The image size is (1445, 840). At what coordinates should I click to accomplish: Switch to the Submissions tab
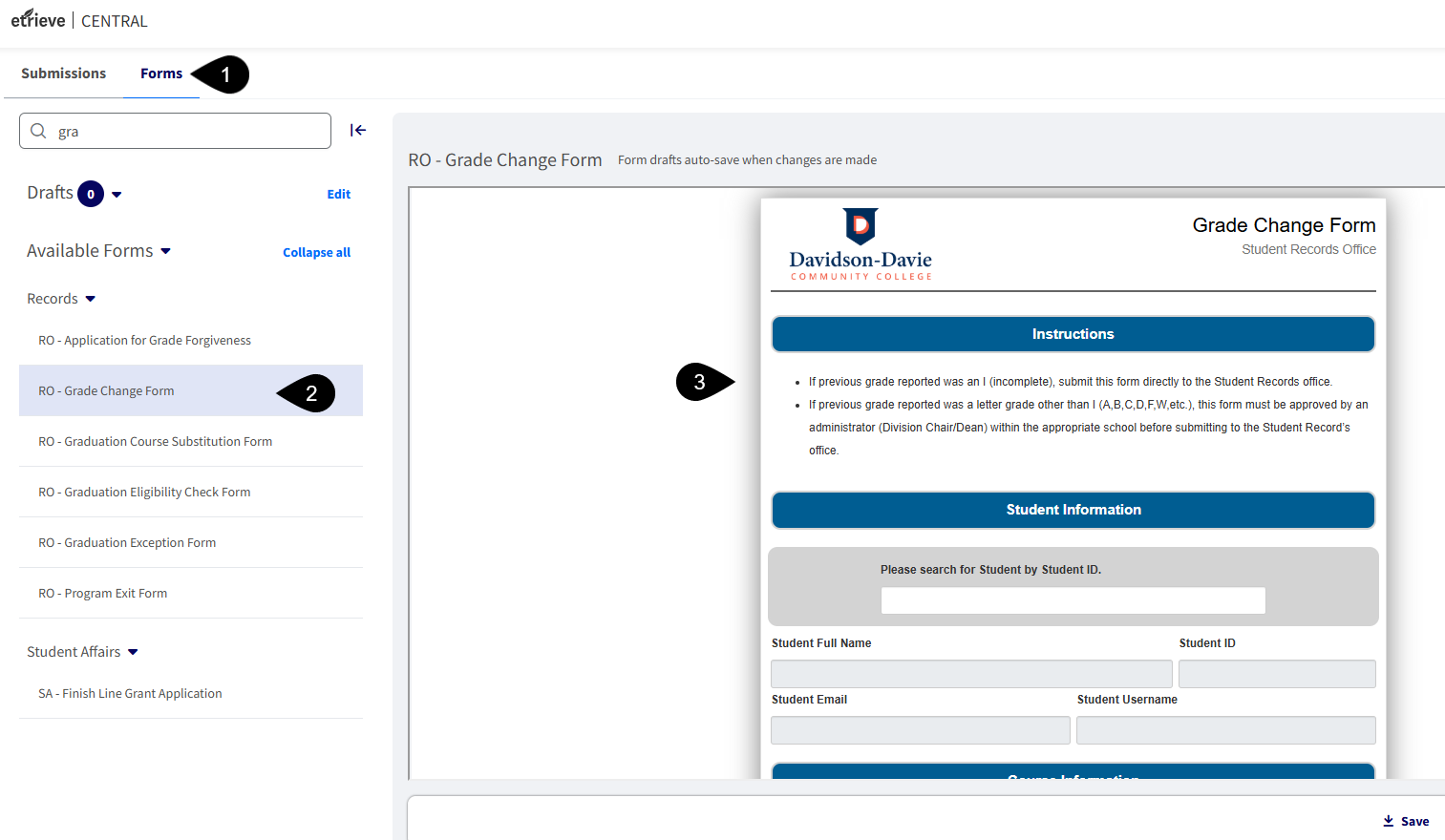point(63,73)
